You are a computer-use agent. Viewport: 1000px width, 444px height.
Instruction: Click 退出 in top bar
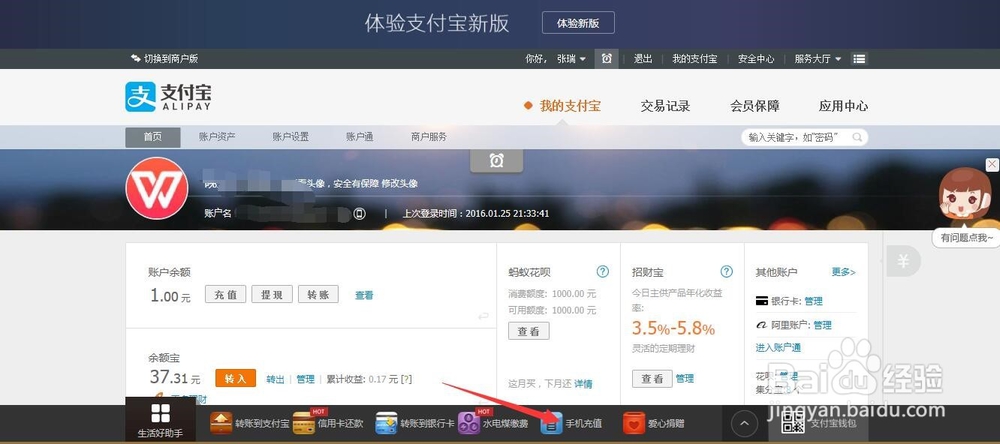coord(643,59)
